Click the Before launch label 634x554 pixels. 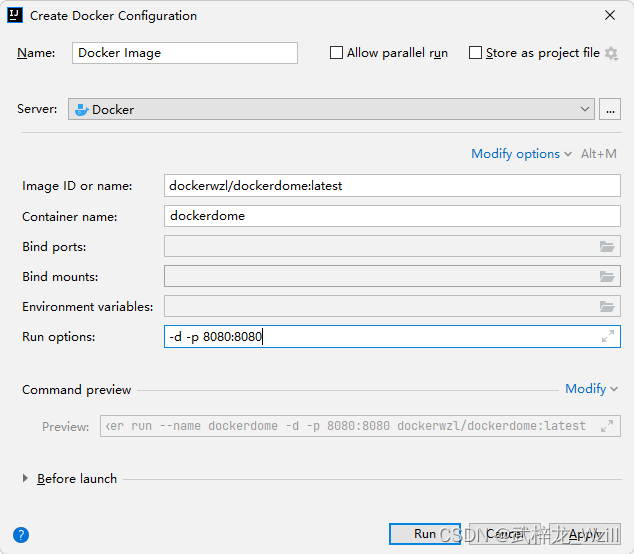[x=77, y=479]
